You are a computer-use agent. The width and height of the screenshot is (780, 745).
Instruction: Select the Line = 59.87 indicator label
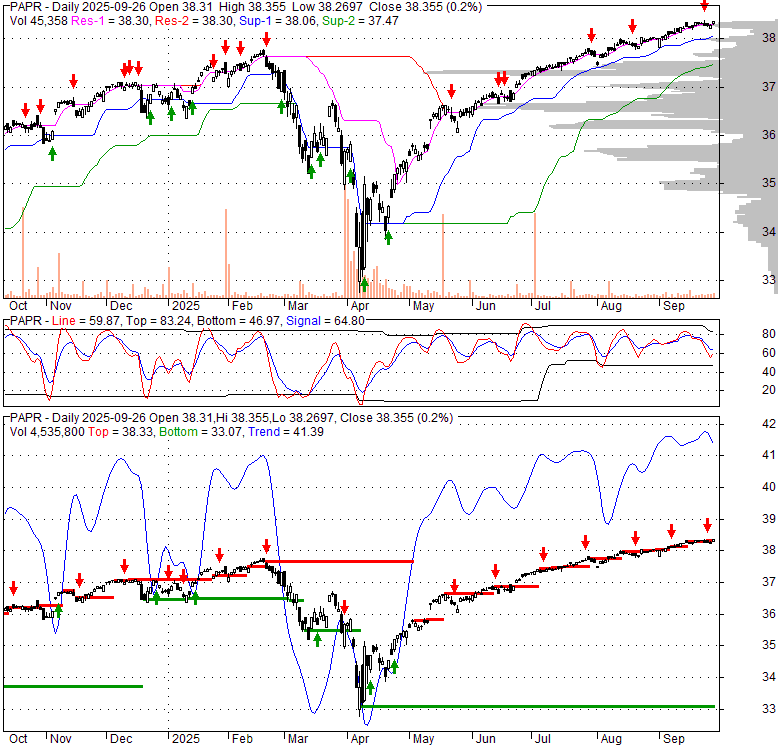click(86, 321)
